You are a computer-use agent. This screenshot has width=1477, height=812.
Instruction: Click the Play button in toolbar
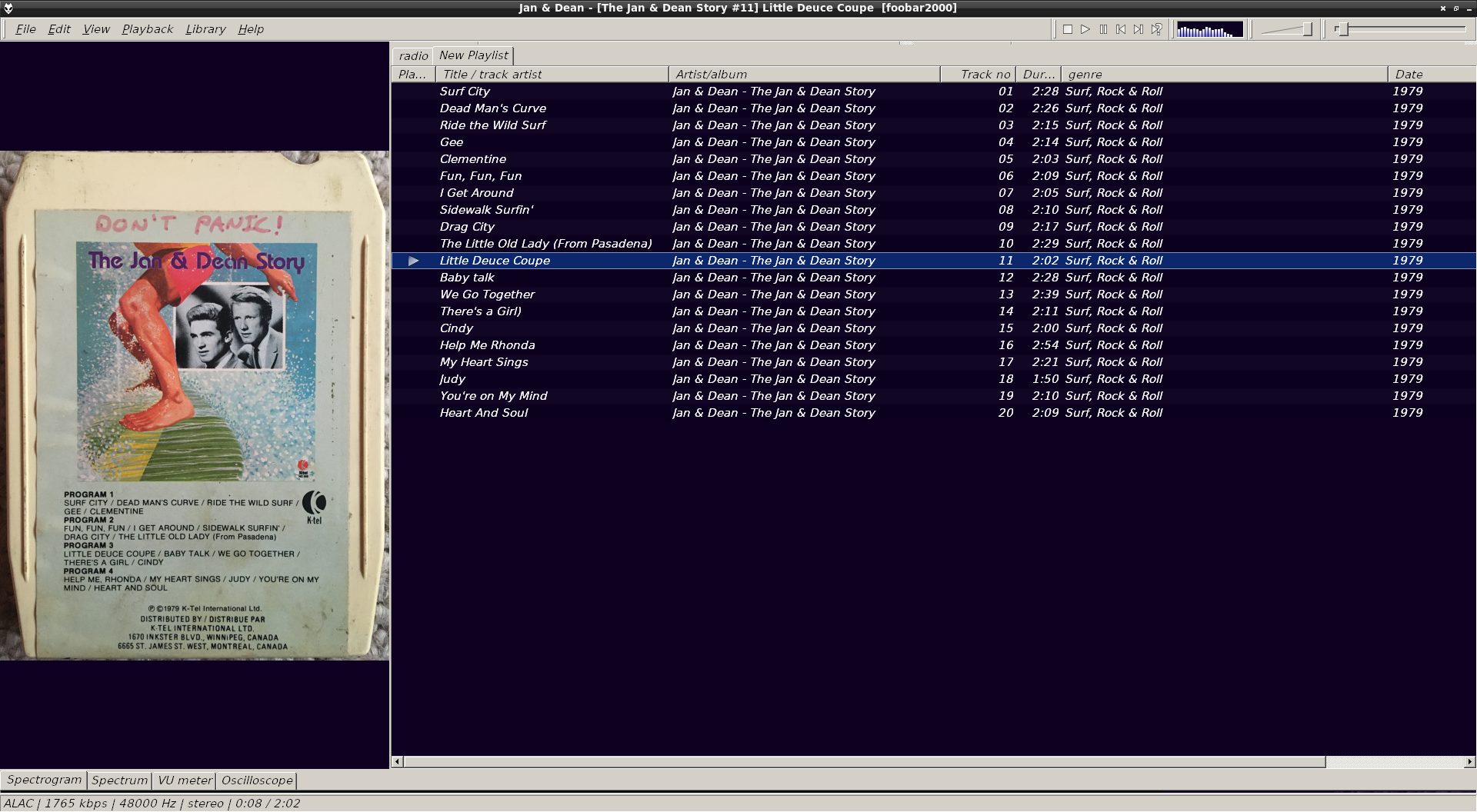[1085, 29]
